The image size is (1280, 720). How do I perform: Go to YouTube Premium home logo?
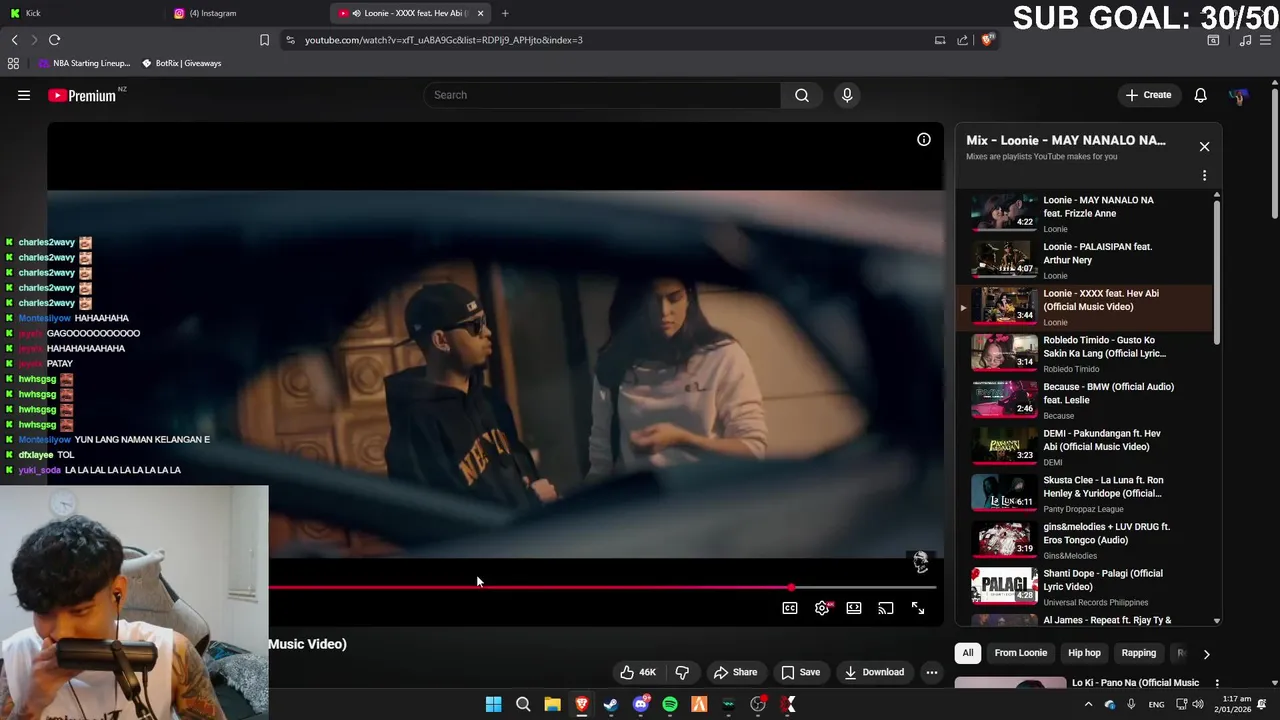(x=82, y=95)
